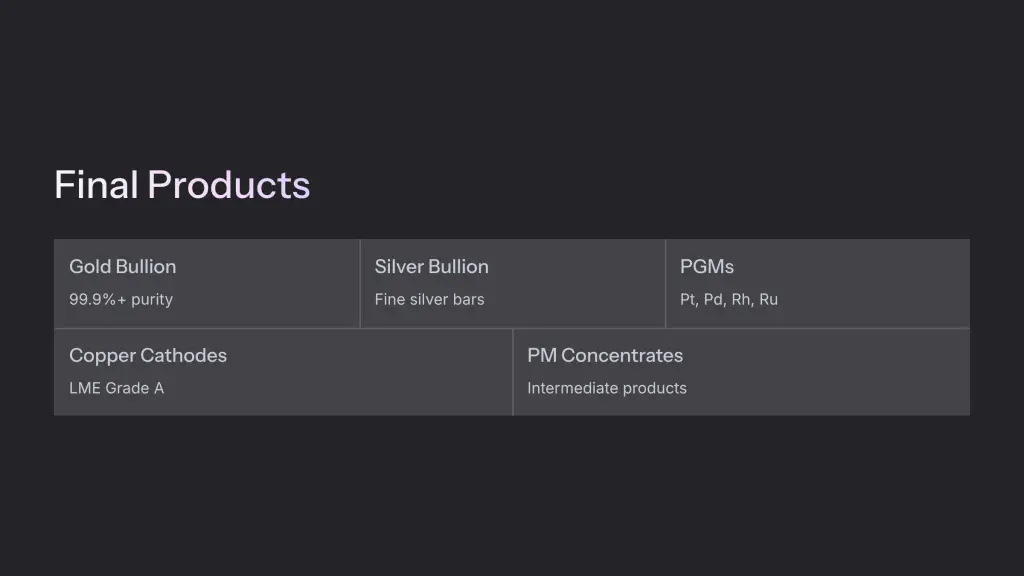Image resolution: width=1024 pixels, height=576 pixels.
Task: Click the word "Cathodes" in the copper card
Action: 183,356
